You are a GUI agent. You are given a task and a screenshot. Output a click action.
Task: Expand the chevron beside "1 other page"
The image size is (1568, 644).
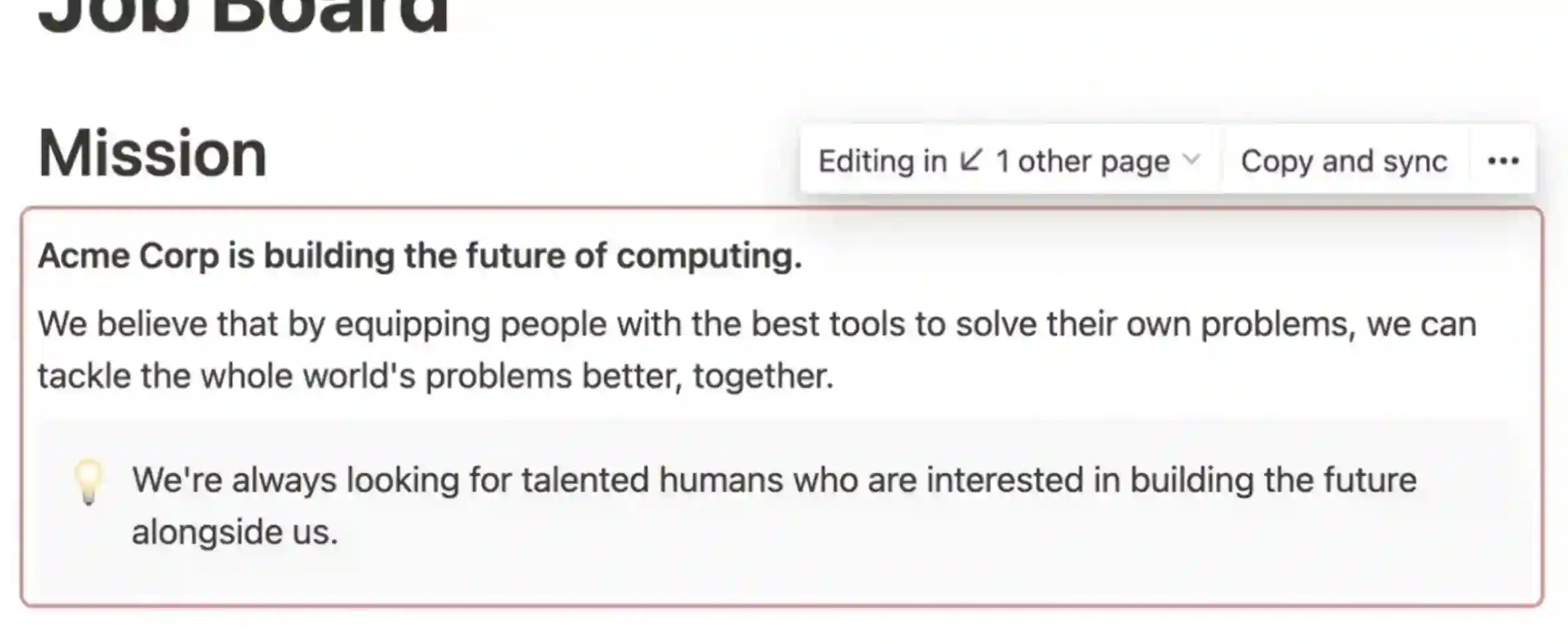pyautogui.click(x=1192, y=159)
